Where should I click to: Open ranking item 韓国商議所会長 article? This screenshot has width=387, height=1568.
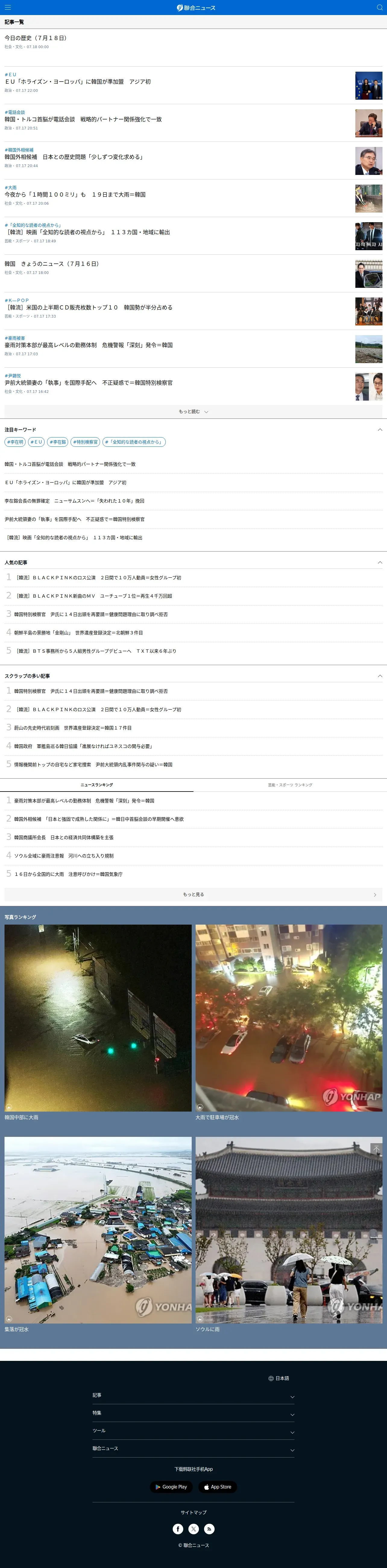point(64,837)
